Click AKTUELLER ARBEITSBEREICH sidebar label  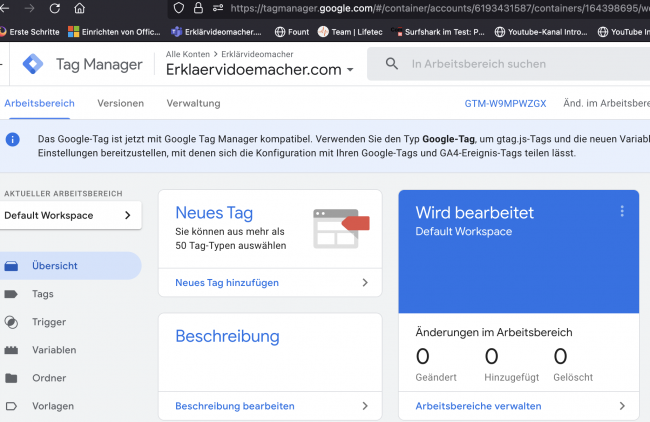pyautogui.click(x=63, y=194)
